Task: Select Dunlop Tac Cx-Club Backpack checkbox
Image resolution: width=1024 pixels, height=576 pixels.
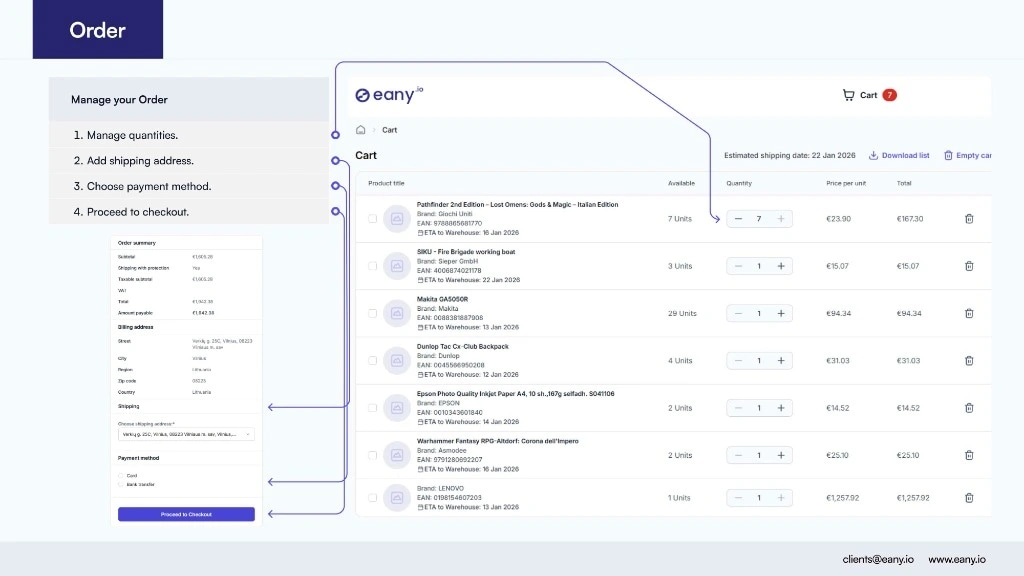Action: pyautogui.click(x=372, y=360)
